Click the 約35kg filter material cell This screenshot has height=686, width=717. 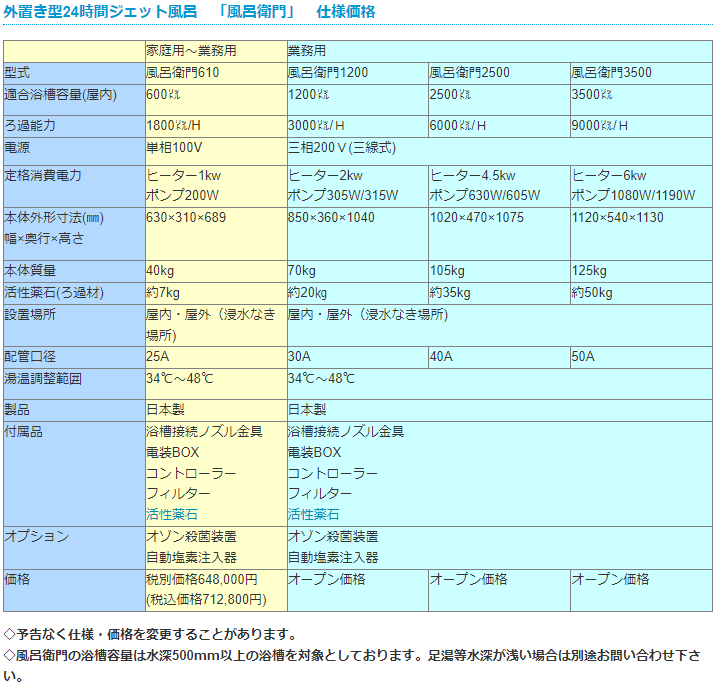pos(499,293)
